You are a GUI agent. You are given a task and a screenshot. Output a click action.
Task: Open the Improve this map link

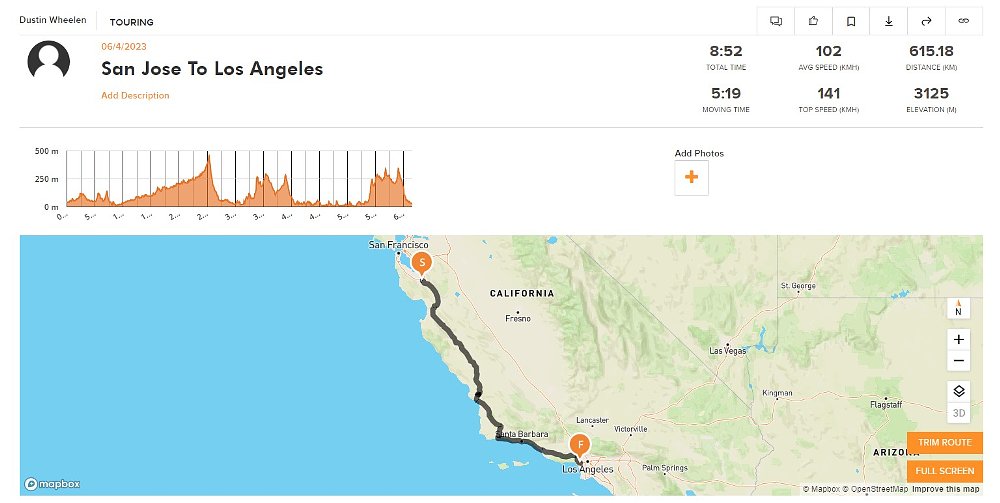tap(946, 489)
